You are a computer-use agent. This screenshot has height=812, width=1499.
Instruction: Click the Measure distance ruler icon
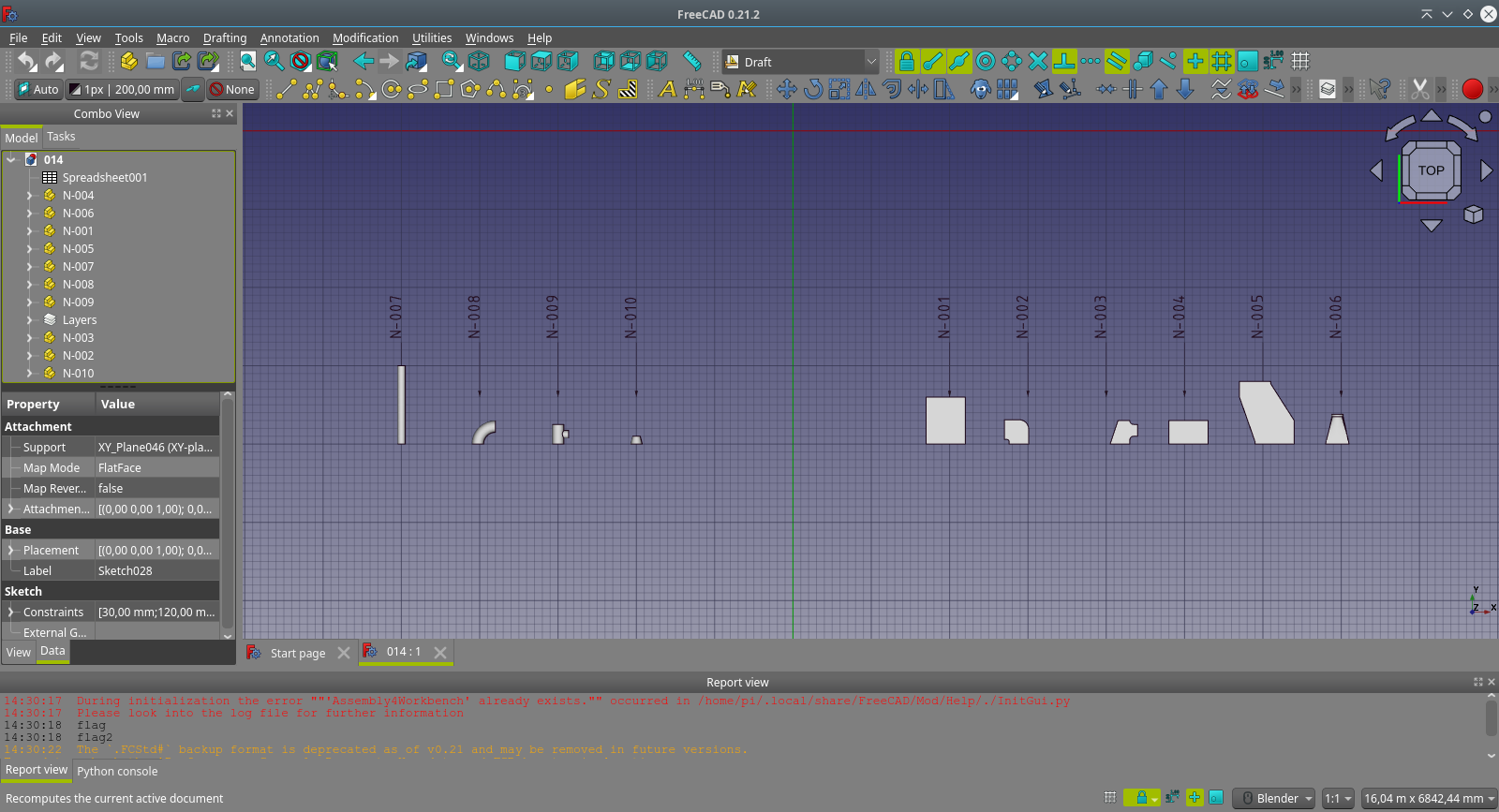pos(691,62)
